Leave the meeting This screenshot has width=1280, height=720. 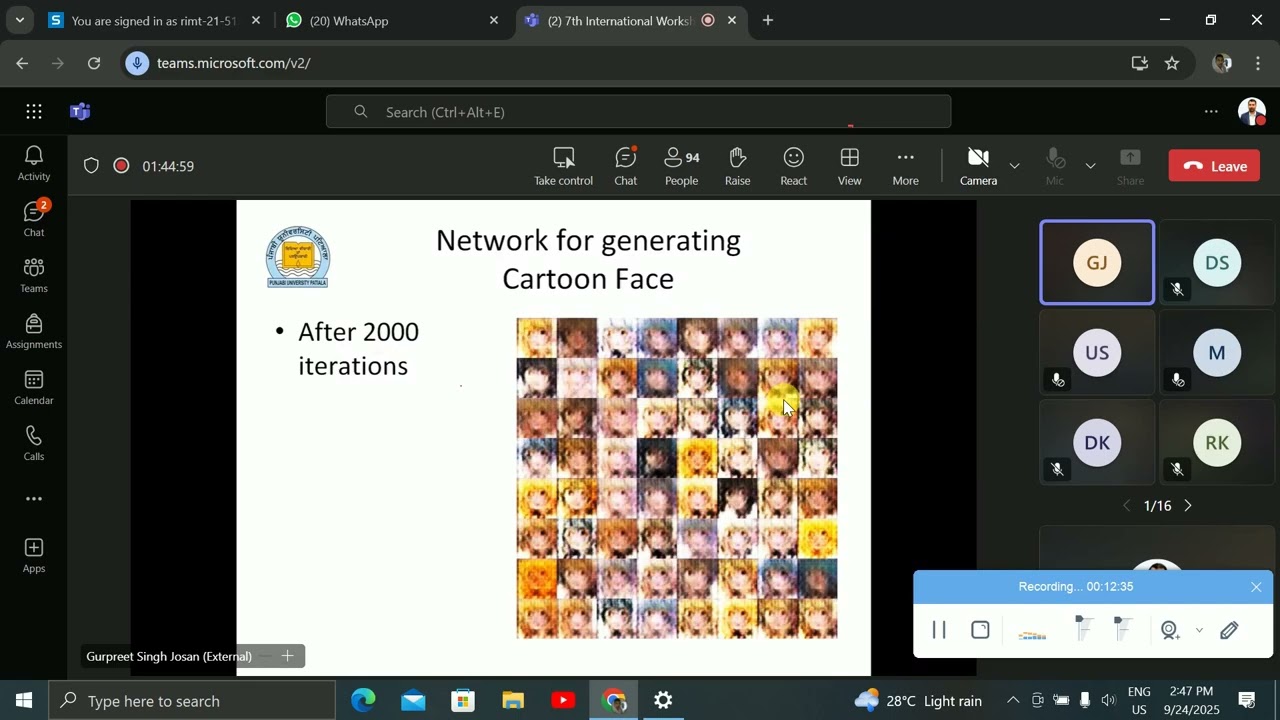[1214, 166]
